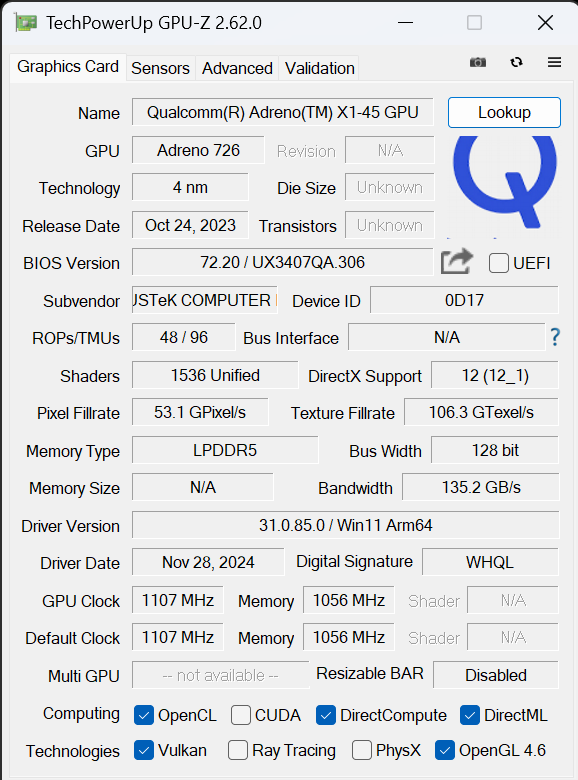The width and height of the screenshot is (578, 780).
Task: Click the ROPs/TMUs field 48 / 96
Action: tap(184, 337)
